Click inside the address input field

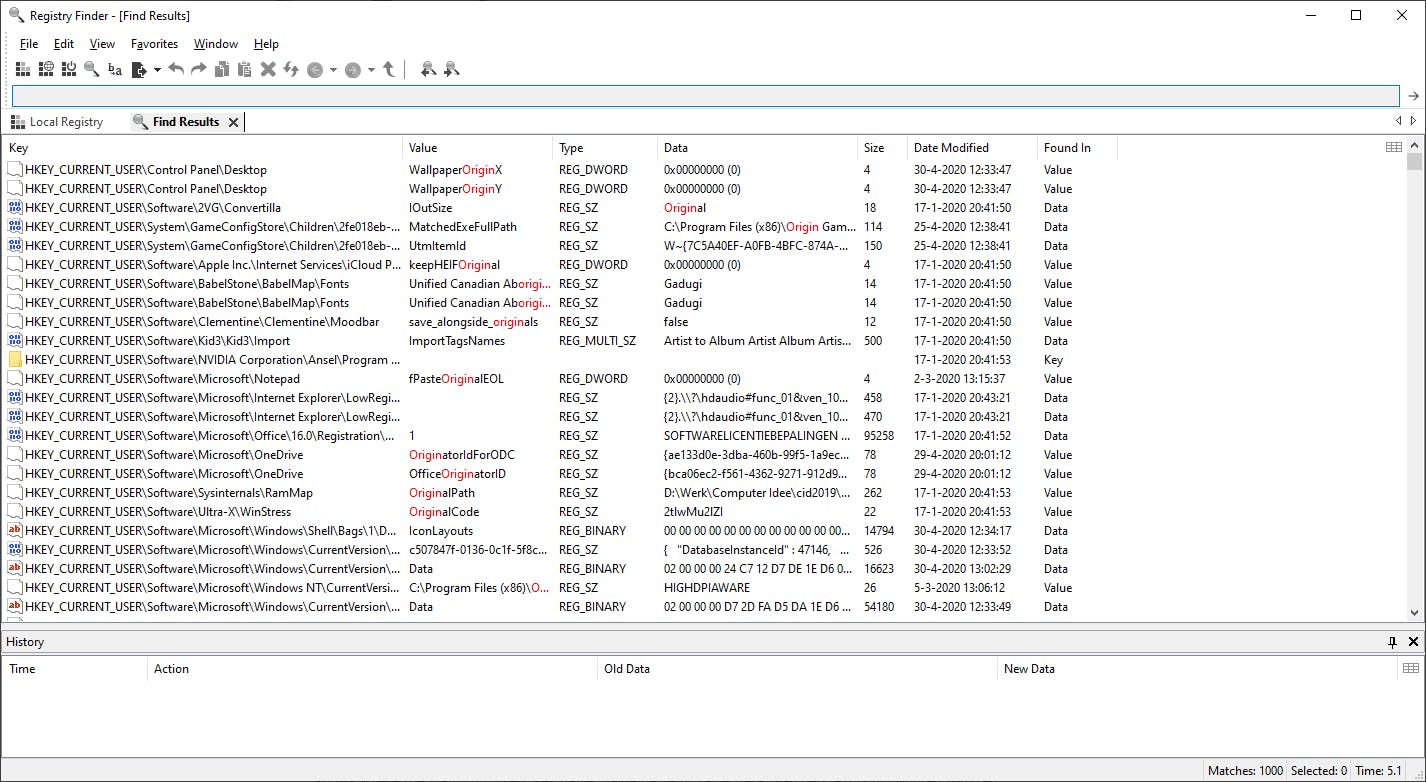(x=700, y=95)
